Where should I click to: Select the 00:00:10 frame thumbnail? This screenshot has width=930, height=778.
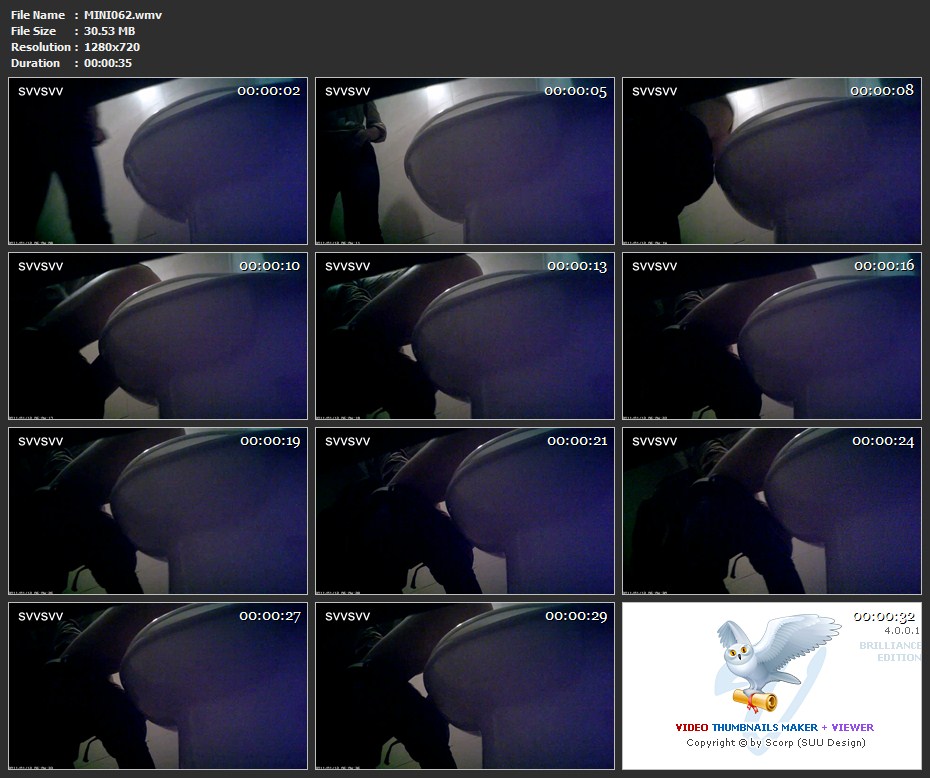(x=158, y=336)
